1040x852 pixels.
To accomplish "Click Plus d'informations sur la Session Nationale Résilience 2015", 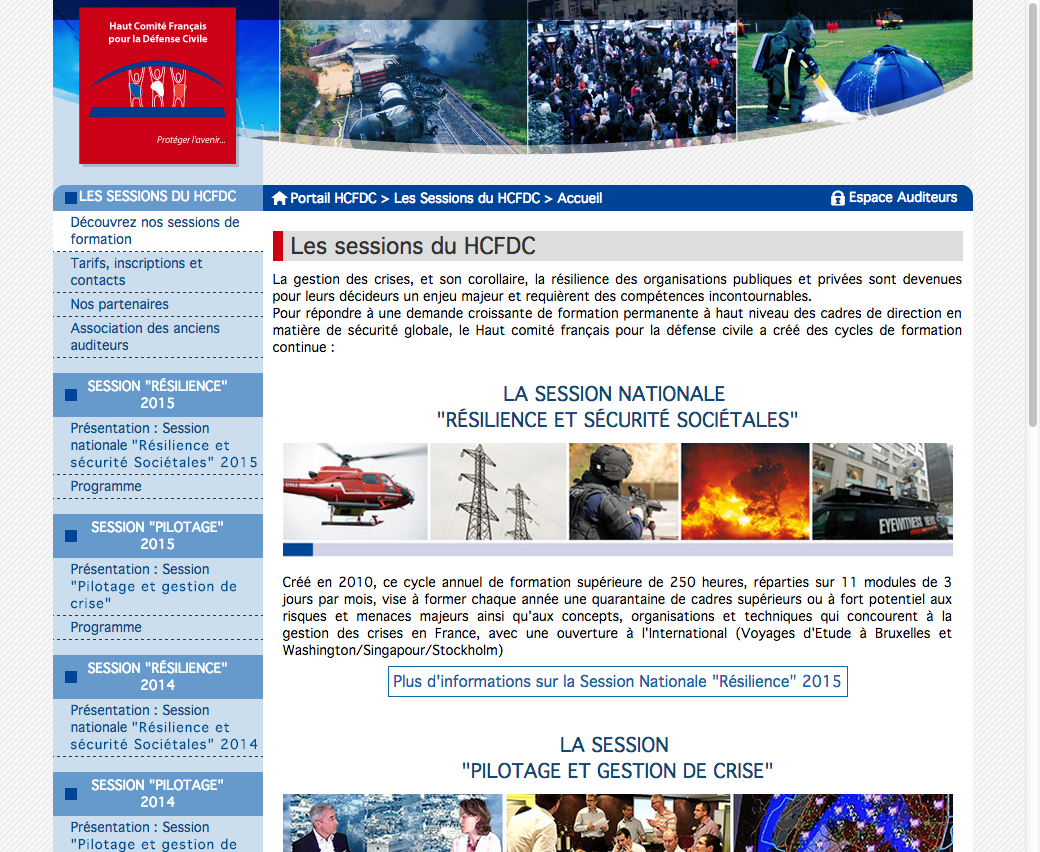I will pos(618,682).
